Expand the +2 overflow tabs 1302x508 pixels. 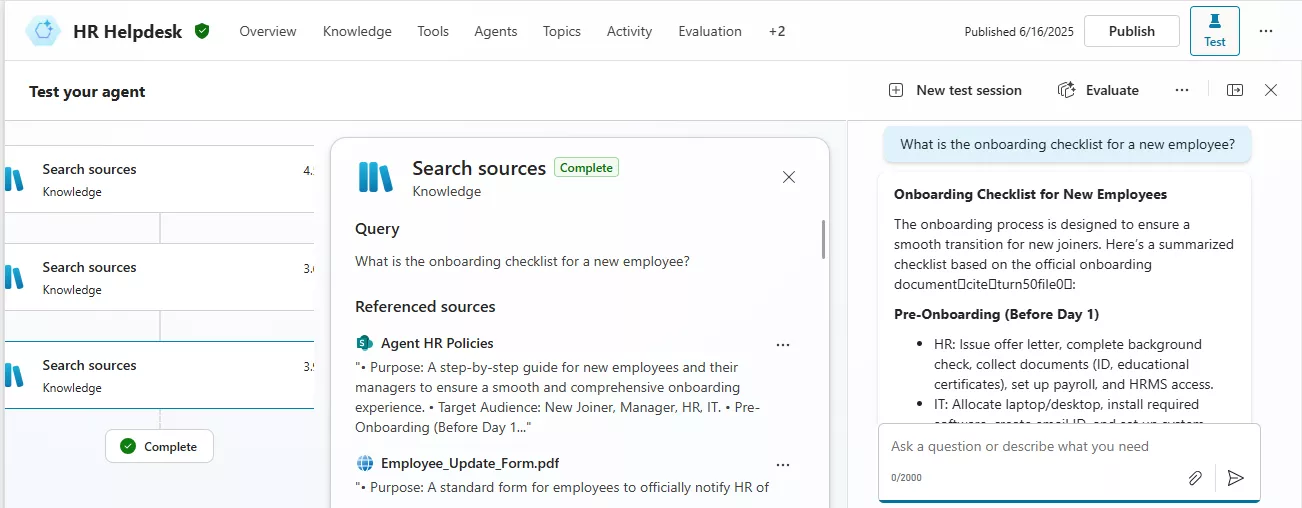[777, 31]
